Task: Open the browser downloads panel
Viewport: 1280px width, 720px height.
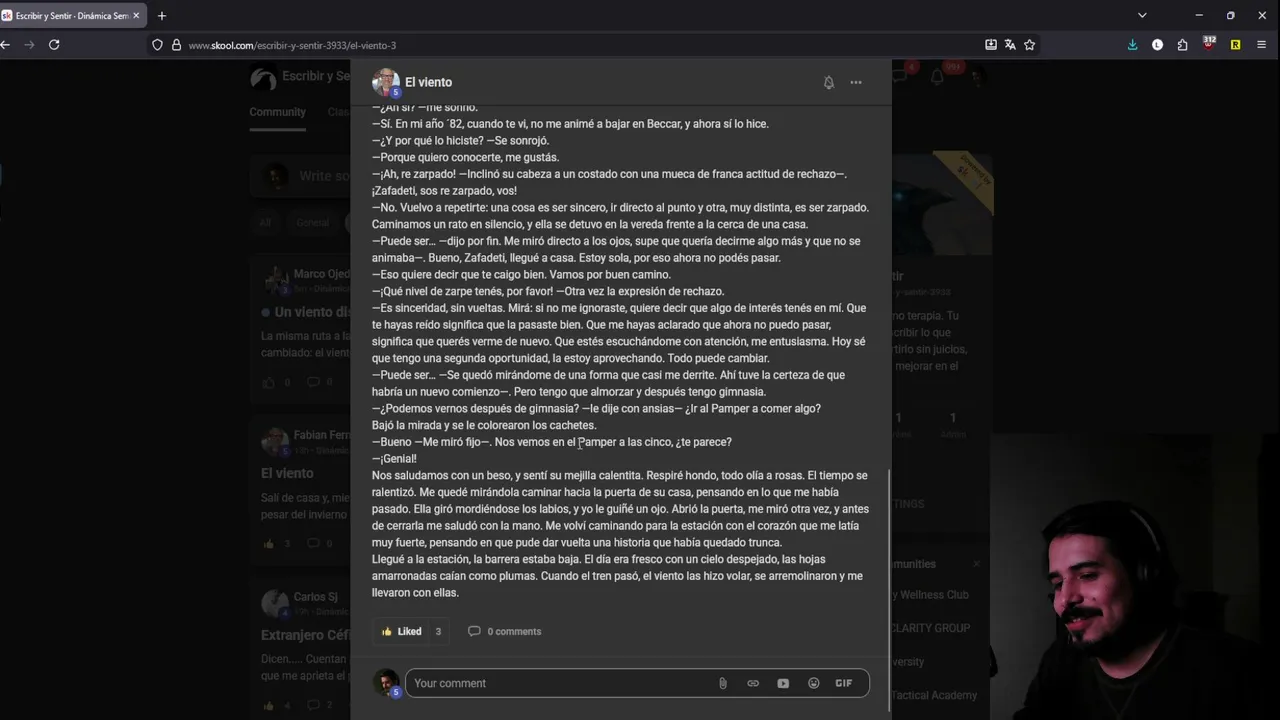Action: 1132,45
